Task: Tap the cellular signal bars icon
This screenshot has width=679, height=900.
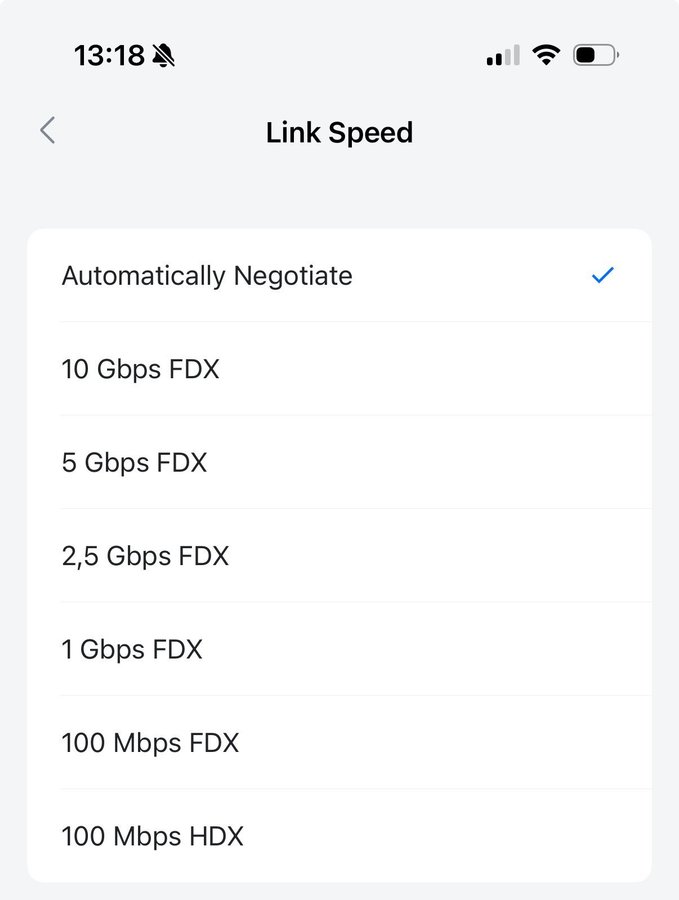Action: 502,56
